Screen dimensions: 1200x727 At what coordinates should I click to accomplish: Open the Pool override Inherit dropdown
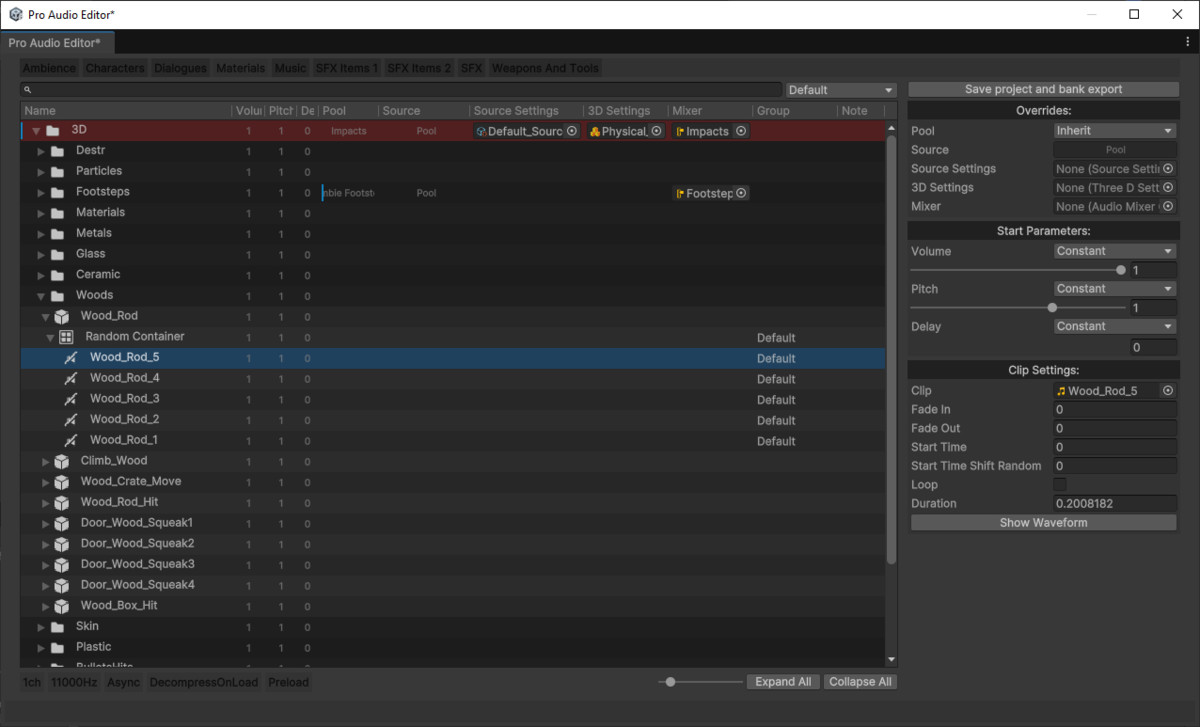(1115, 131)
